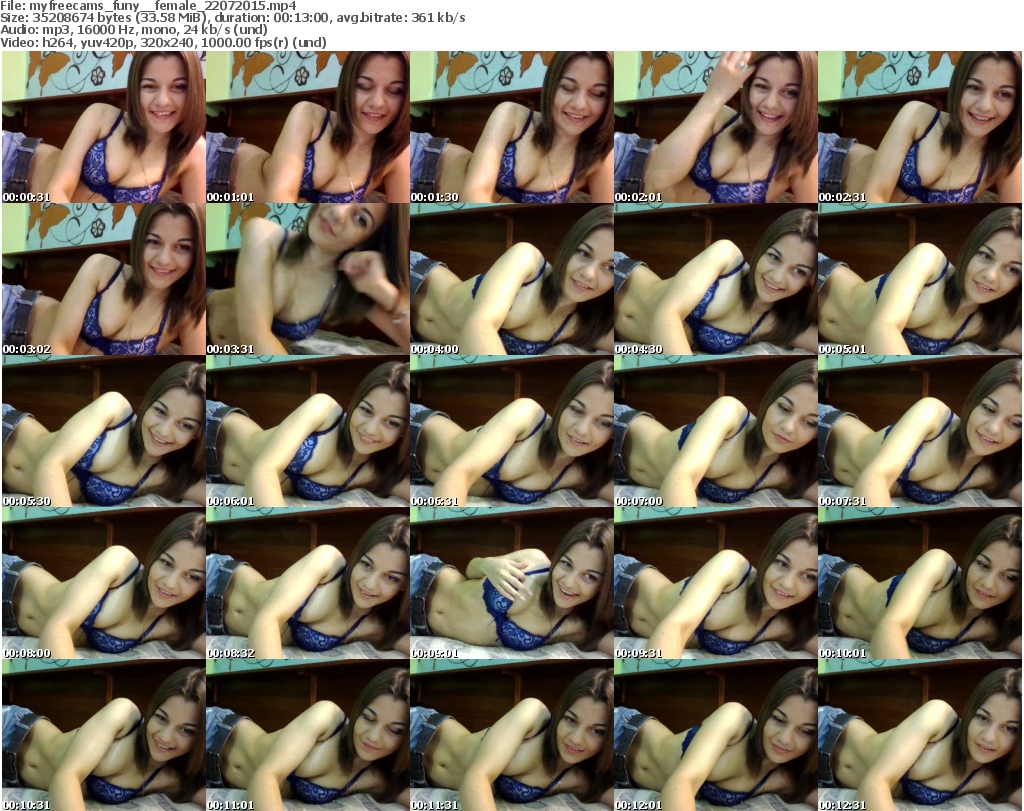Pick the thumbnail stamped 00:07:00
1024x811 pixels.
click(x=716, y=431)
